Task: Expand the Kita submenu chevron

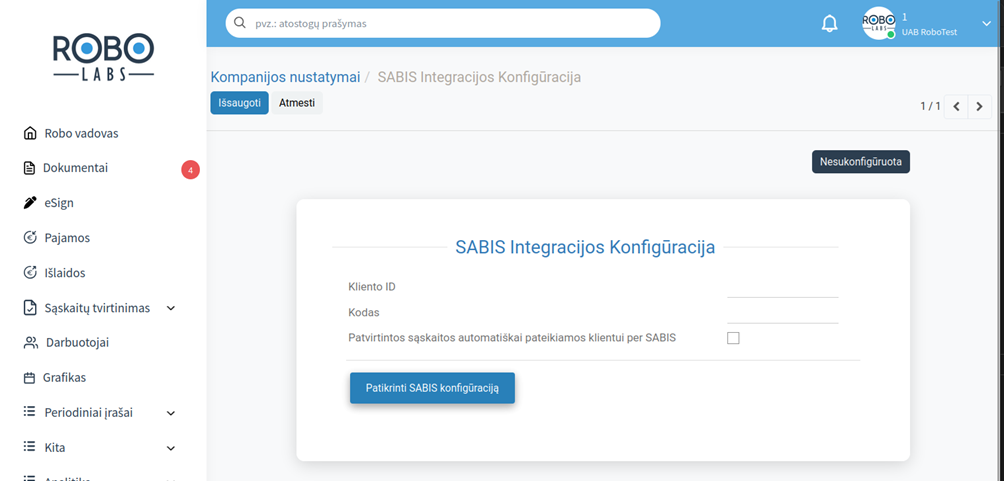Action: pyautogui.click(x=171, y=448)
